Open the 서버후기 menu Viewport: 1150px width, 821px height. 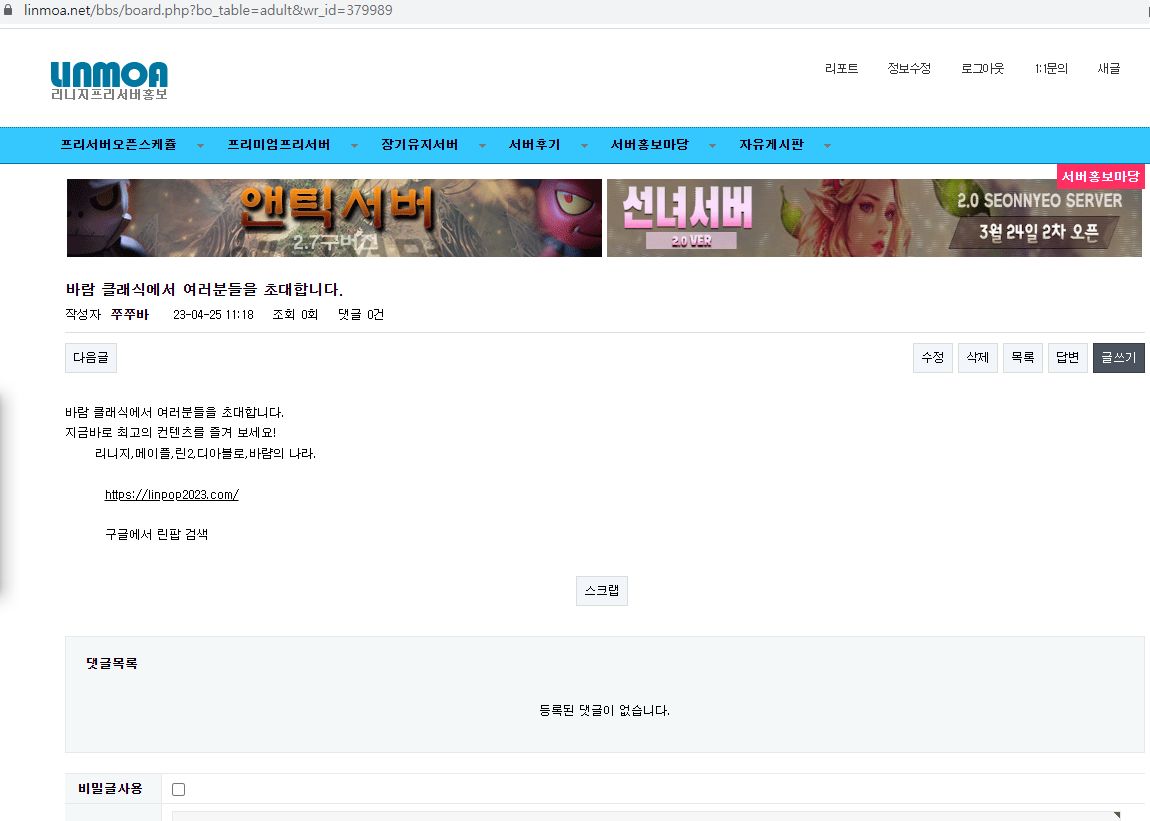[534, 145]
